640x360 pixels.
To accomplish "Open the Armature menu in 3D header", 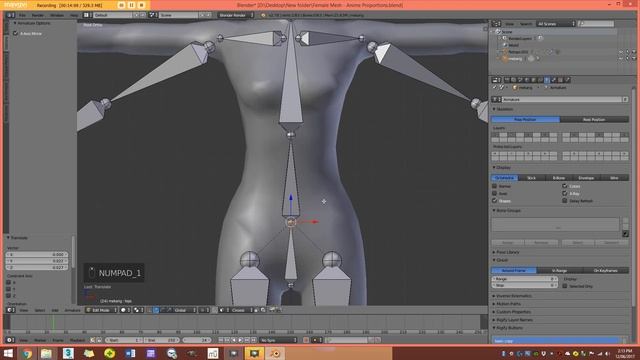I will tap(72, 310).
